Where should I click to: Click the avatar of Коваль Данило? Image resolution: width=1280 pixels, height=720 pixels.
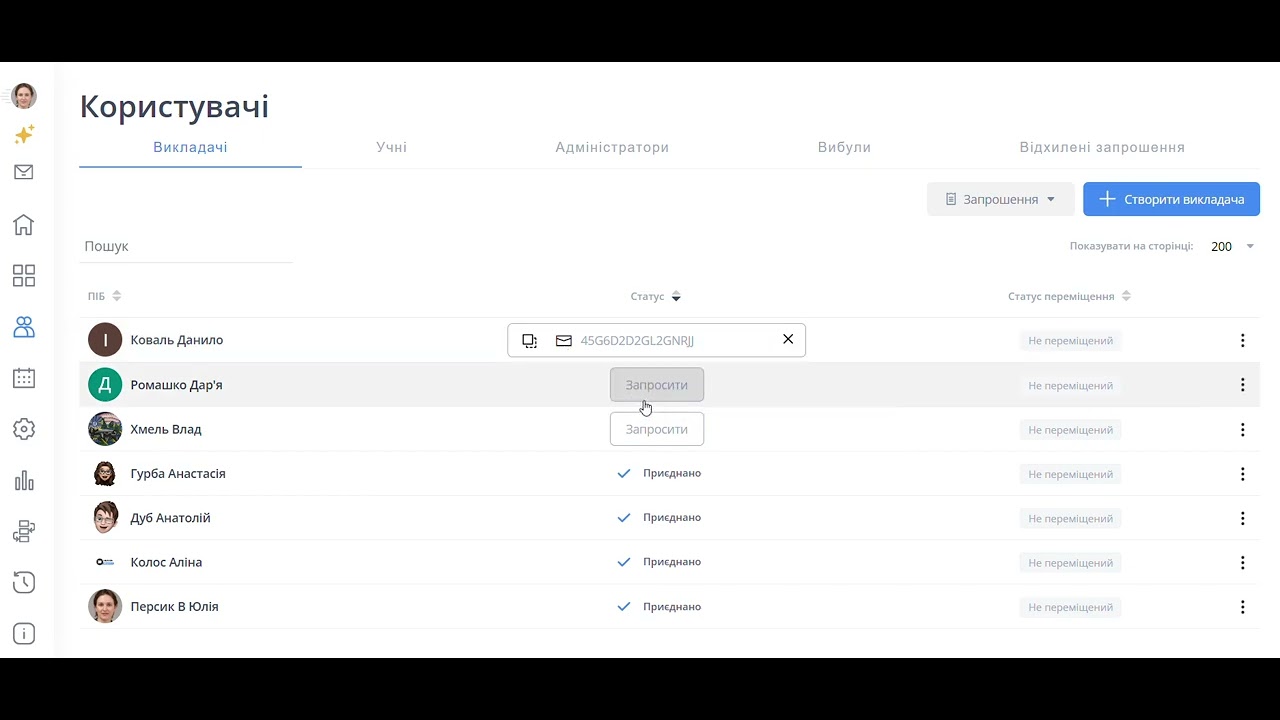pyautogui.click(x=105, y=340)
